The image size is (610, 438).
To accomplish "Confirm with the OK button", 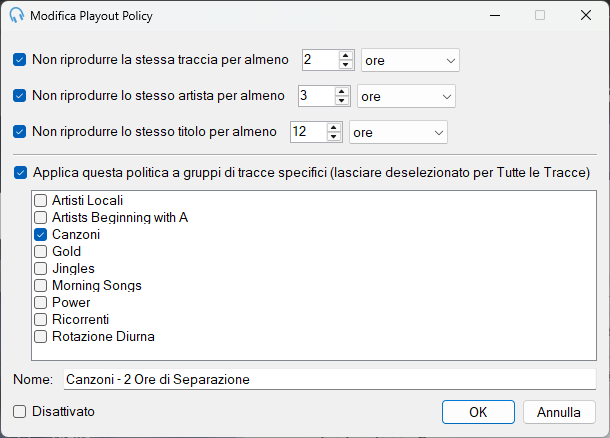I will tap(478, 412).
